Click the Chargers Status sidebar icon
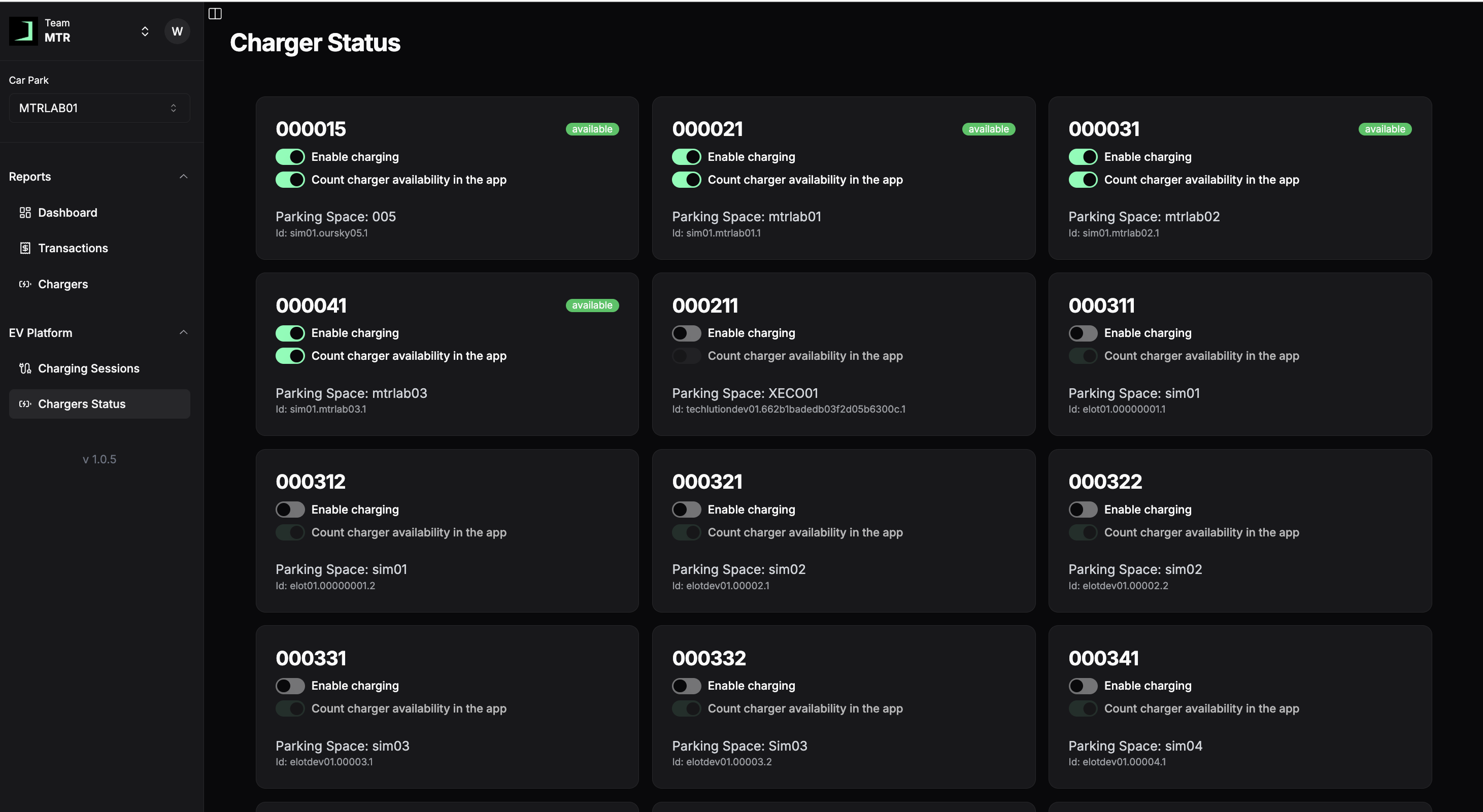The width and height of the screenshot is (1483, 812). 25,404
